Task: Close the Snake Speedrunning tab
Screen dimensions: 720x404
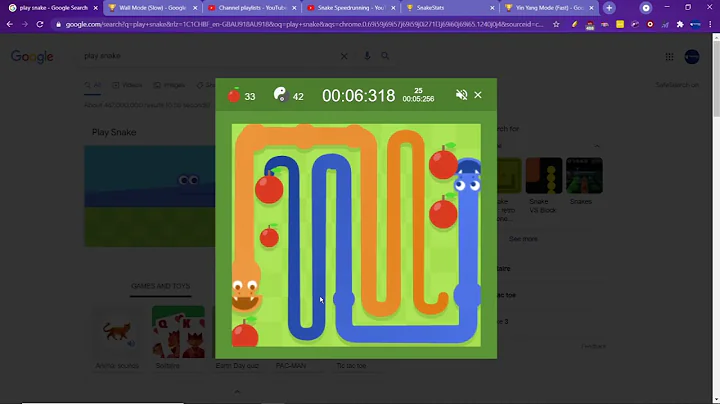Action: [393, 8]
